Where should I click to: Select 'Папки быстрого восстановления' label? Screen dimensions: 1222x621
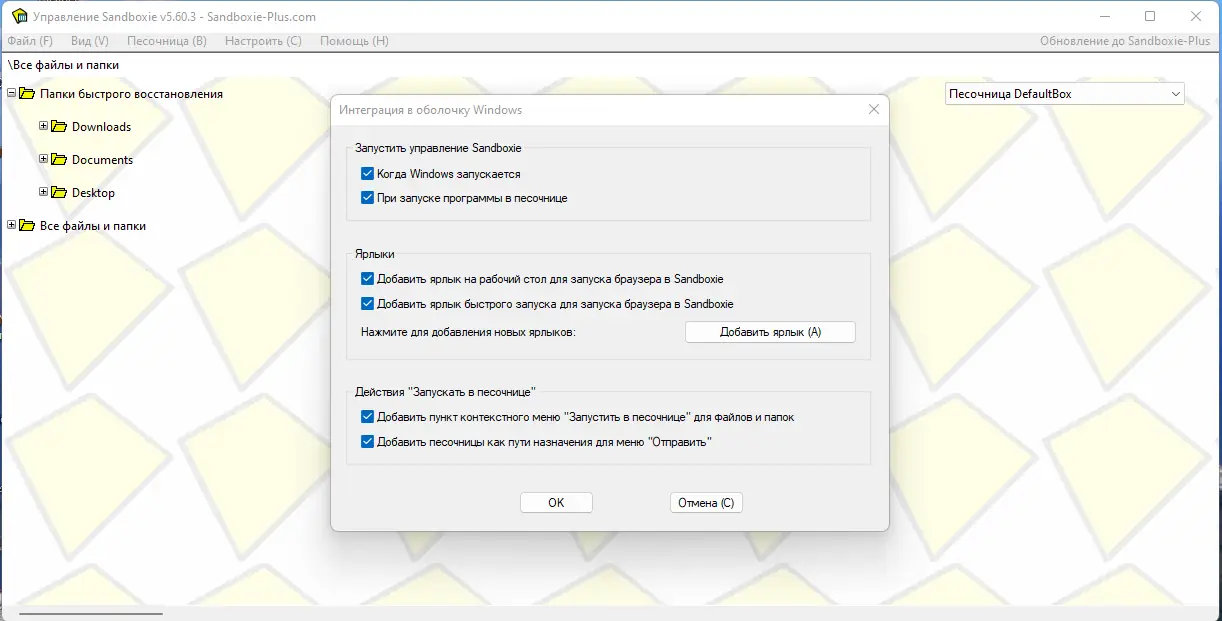click(x=131, y=94)
